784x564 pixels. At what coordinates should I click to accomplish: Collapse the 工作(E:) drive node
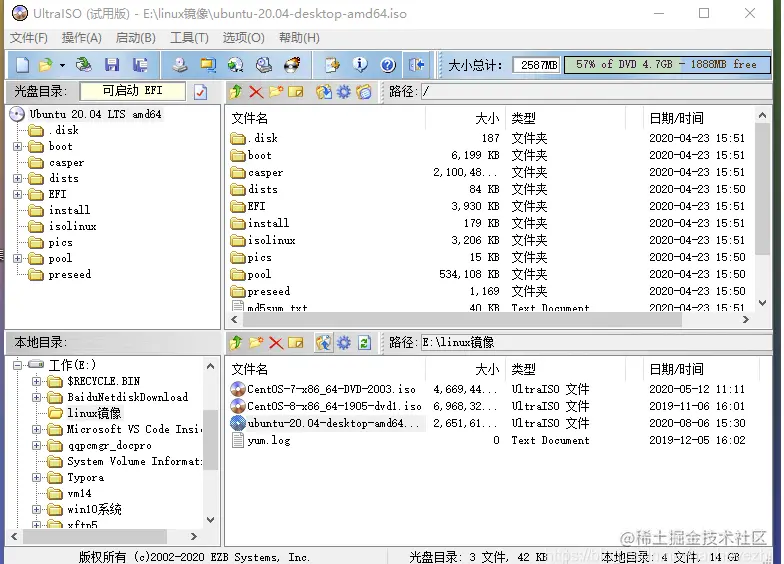point(18,365)
